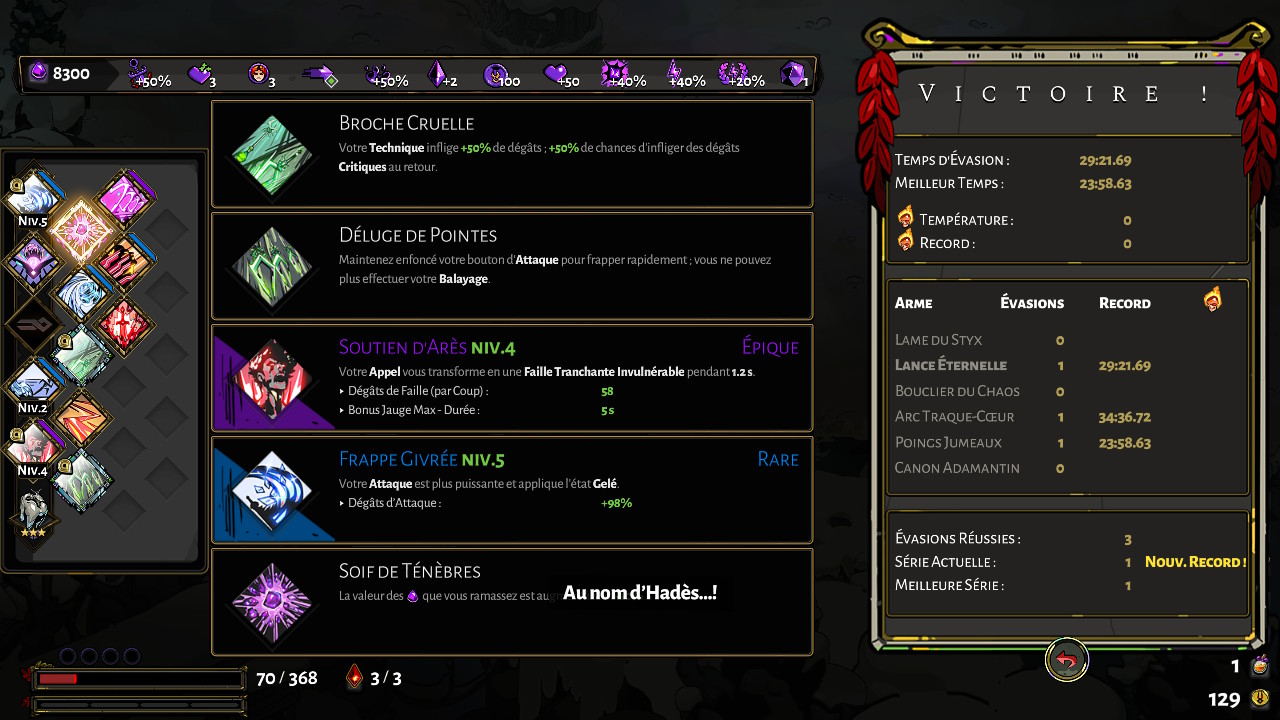Viewport: 1280px width, 720px height.
Task: Click the Niv.5 boon slot in tray
Action: pyautogui.click(x=33, y=199)
